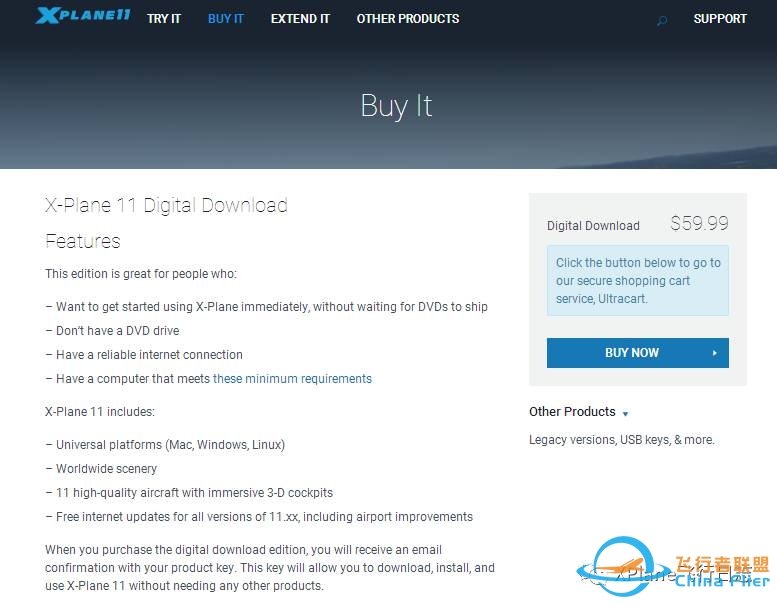Open the EXTEND IT menu
Image resolution: width=777 pixels, height=607 pixels.
pos(300,19)
